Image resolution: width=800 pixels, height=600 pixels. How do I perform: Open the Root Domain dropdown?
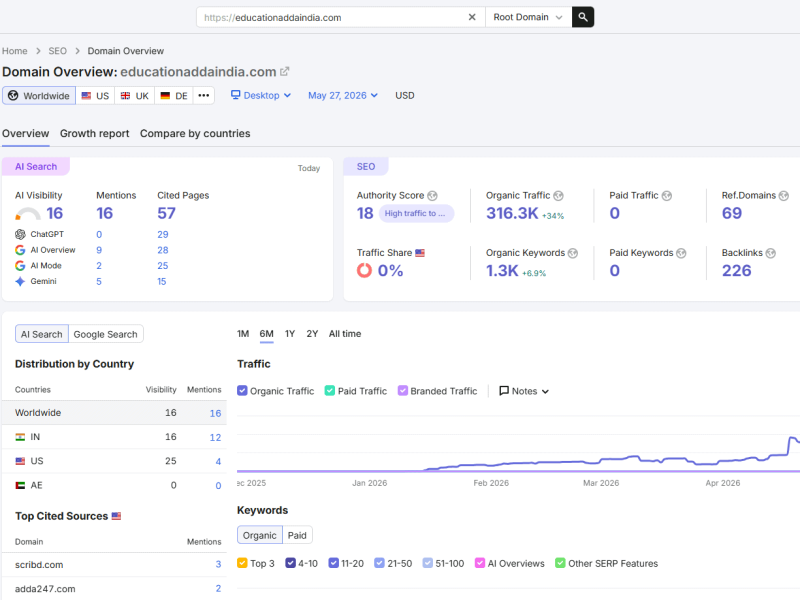click(x=528, y=17)
